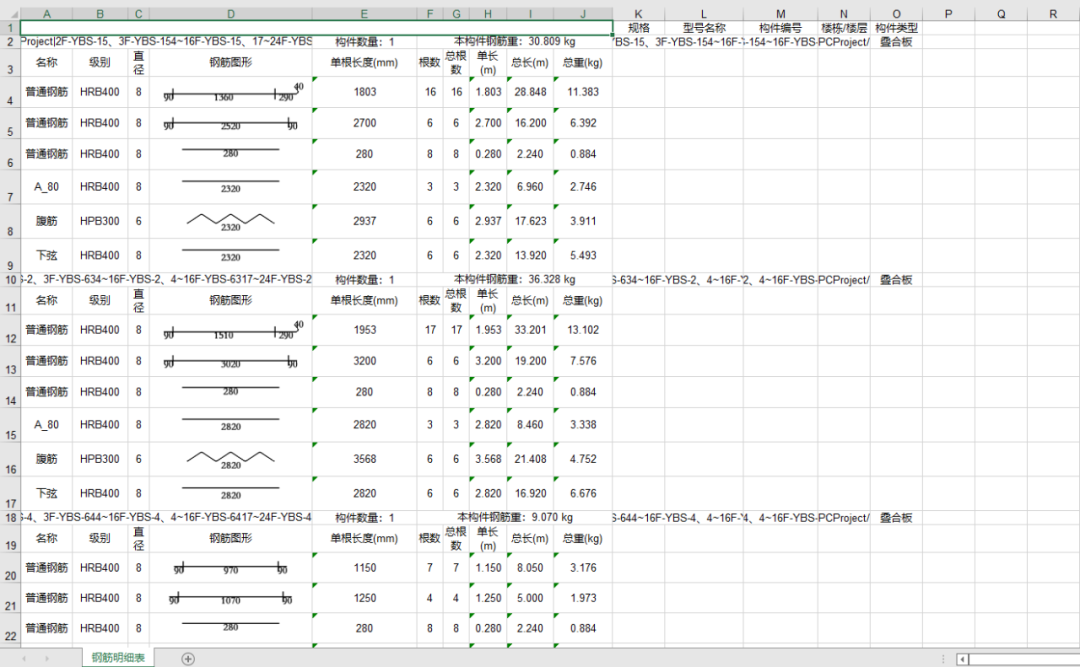Select column D header
This screenshot has height=667, width=1080.
pyautogui.click(x=230, y=14)
